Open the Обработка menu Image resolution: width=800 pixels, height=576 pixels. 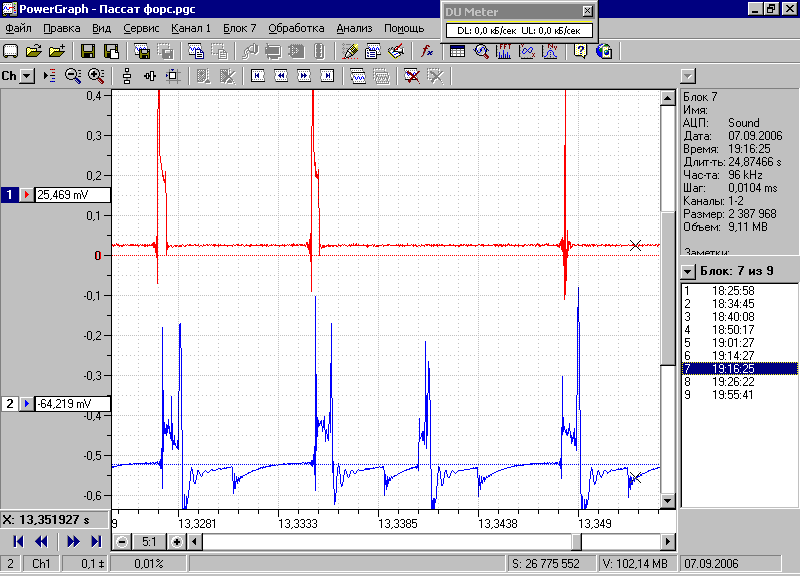pyautogui.click(x=296, y=29)
